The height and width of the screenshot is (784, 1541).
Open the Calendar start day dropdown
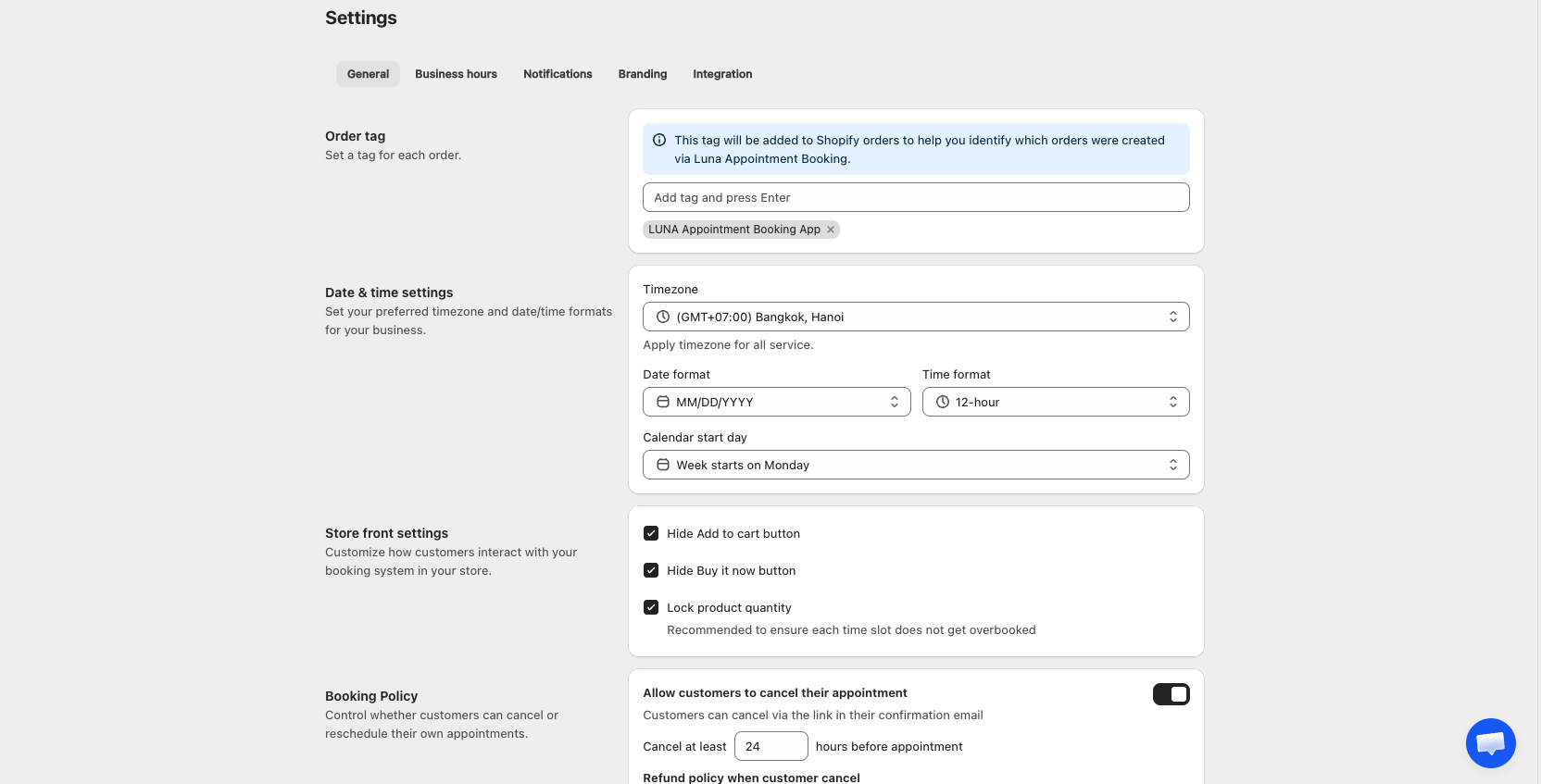point(916,465)
